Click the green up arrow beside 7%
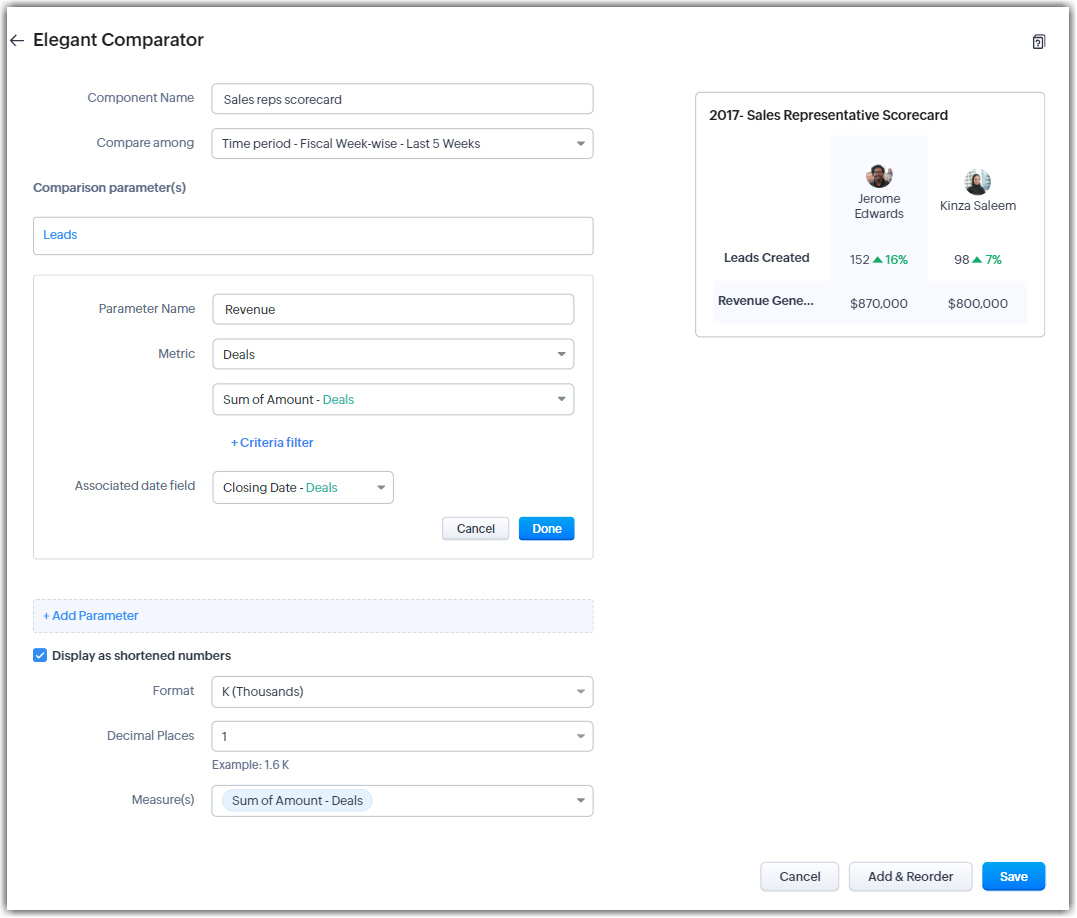Screen dimensions: 1077x918 pyautogui.click(x=977, y=260)
